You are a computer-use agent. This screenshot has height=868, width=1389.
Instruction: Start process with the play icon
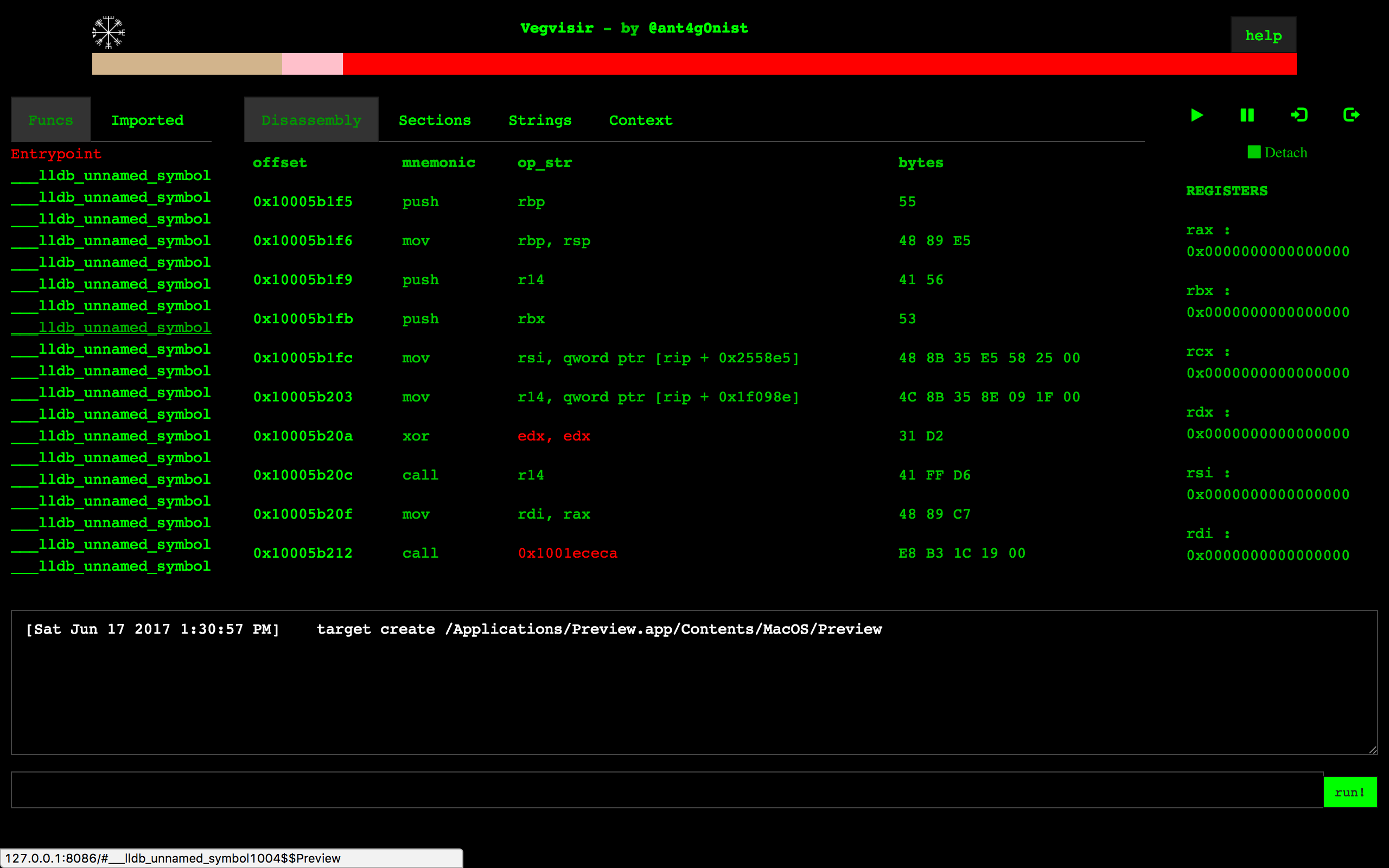(x=1197, y=116)
